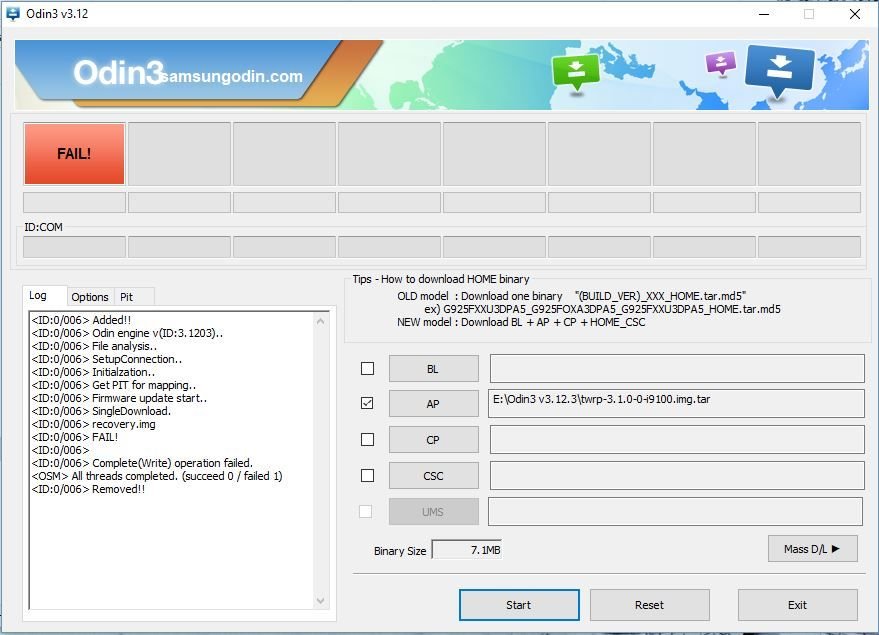Click the log line 'Firmware update start..'

pos(150,398)
